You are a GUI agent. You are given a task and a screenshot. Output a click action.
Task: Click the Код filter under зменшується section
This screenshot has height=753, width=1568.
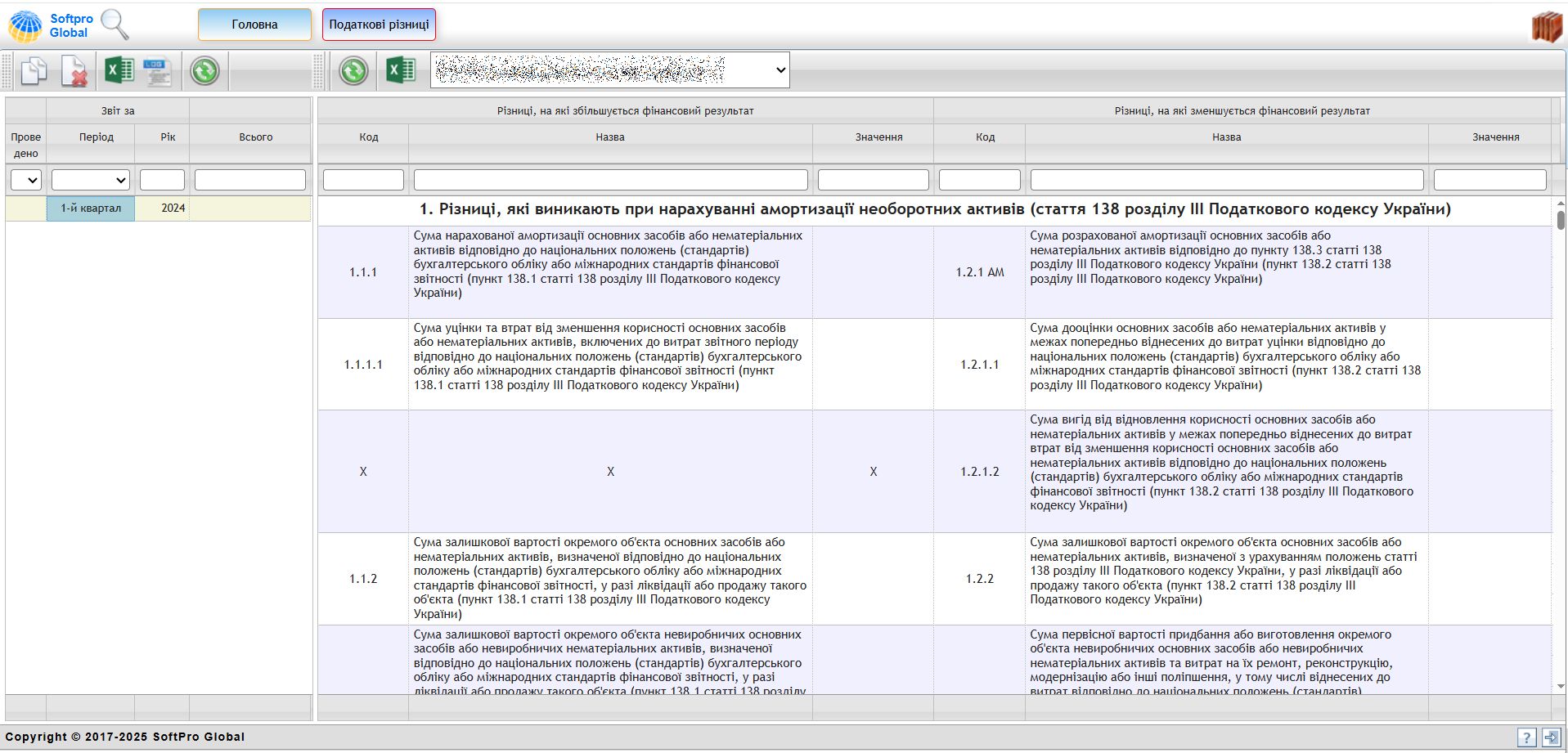click(980, 180)
